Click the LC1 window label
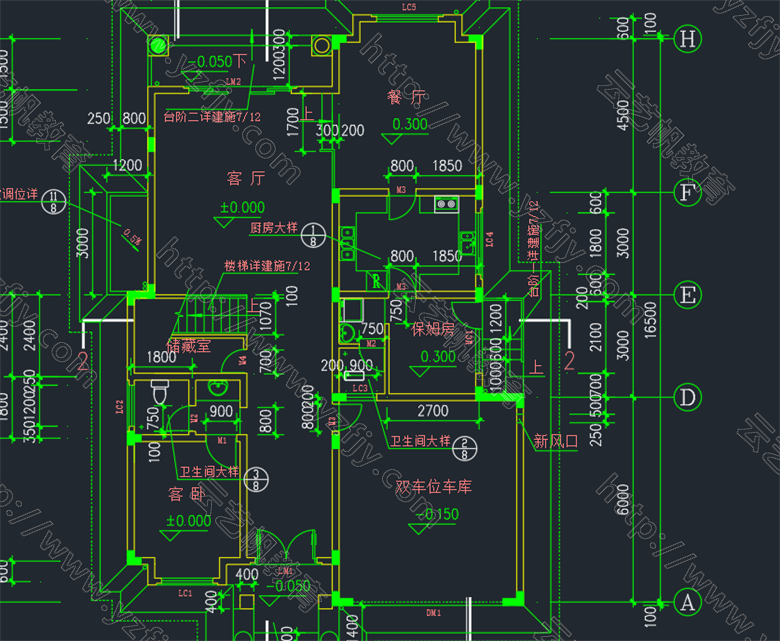The width and height of the screenshot is (780, 641). (185, 593)
